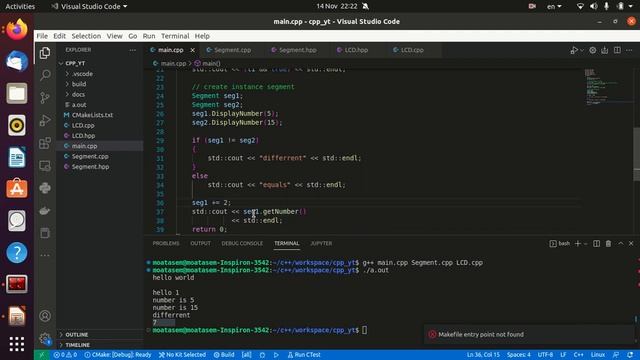This screenshot has width=640, height=360.
Task: Open the Remote Explorer view
Action: tap(45, 166)
